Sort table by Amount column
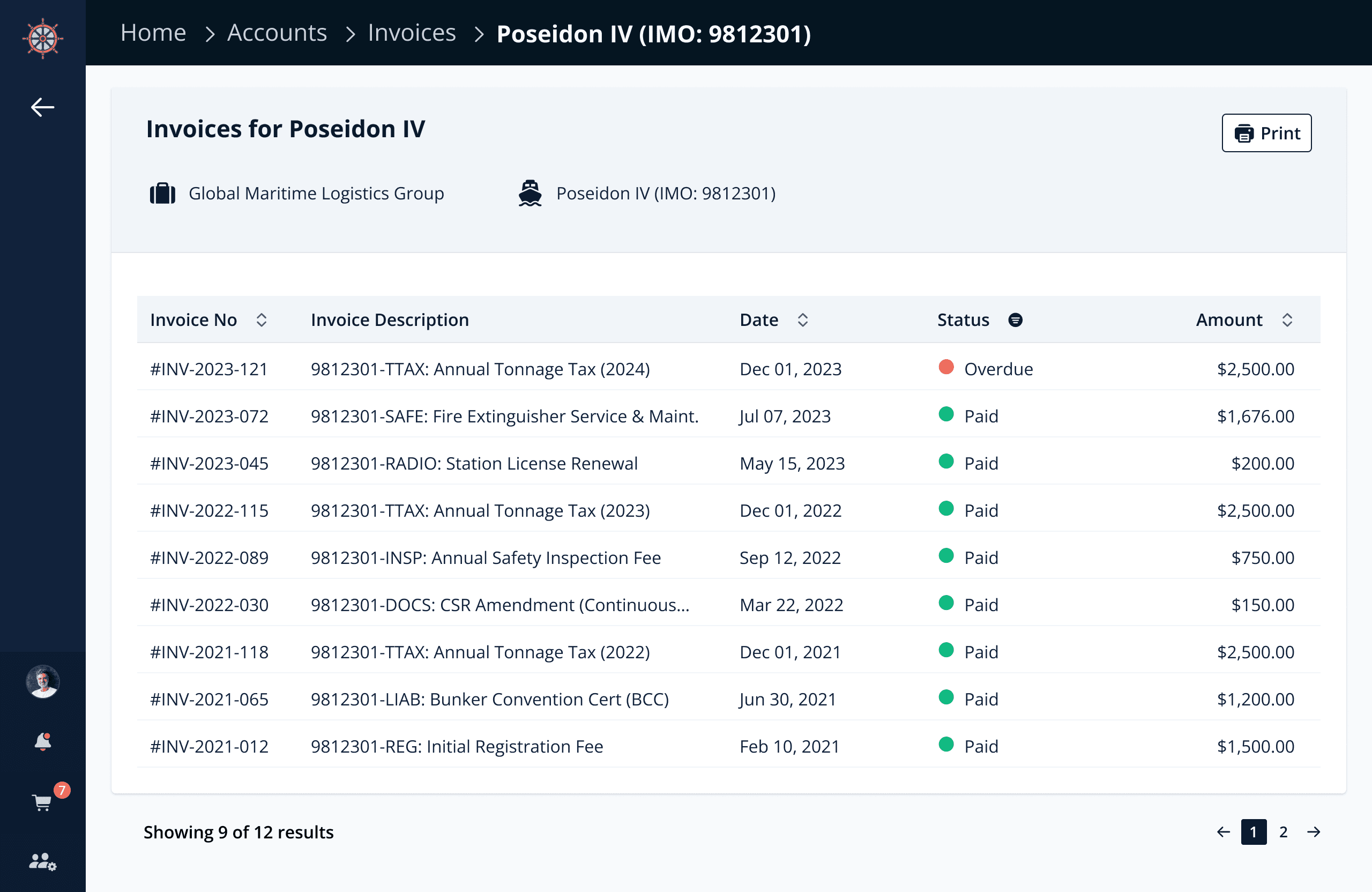Screen dimensions: 1372x892 (x=1287, y=320)
